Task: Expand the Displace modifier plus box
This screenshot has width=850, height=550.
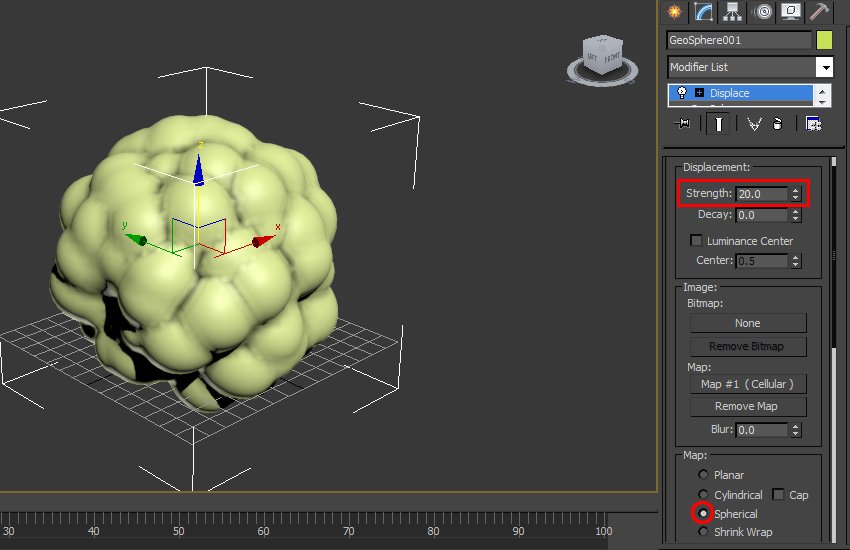Action: pyautogui.click(x=699, y=93)
